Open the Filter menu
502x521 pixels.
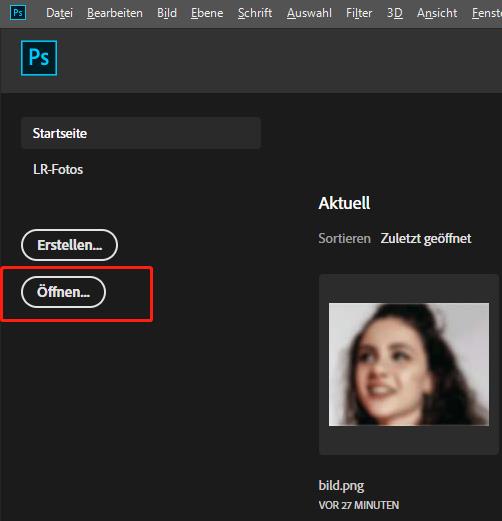(359, 13)
